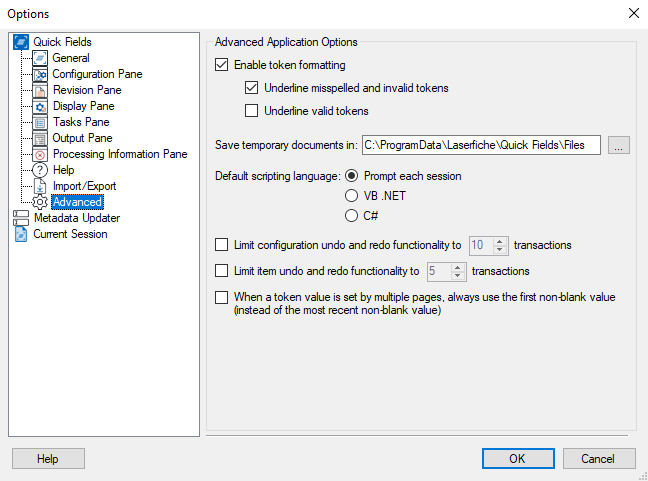Confirm with the OK button
The width and height of the screenshot is (648, 481).
tap(518, 459)
